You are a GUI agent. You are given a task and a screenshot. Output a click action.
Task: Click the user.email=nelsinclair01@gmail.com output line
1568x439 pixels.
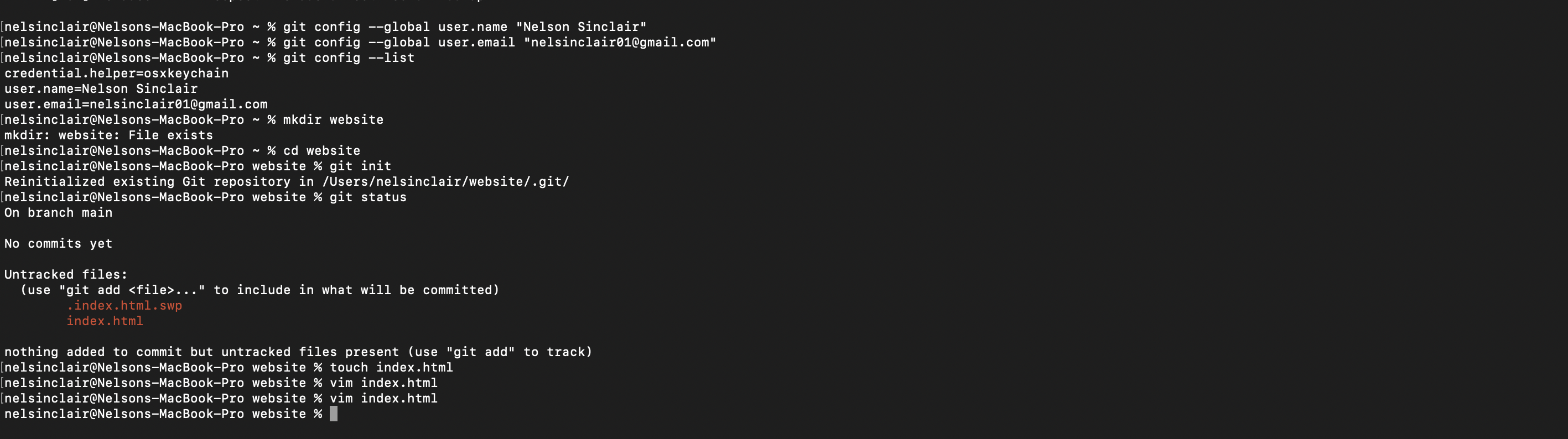[136, 104]
